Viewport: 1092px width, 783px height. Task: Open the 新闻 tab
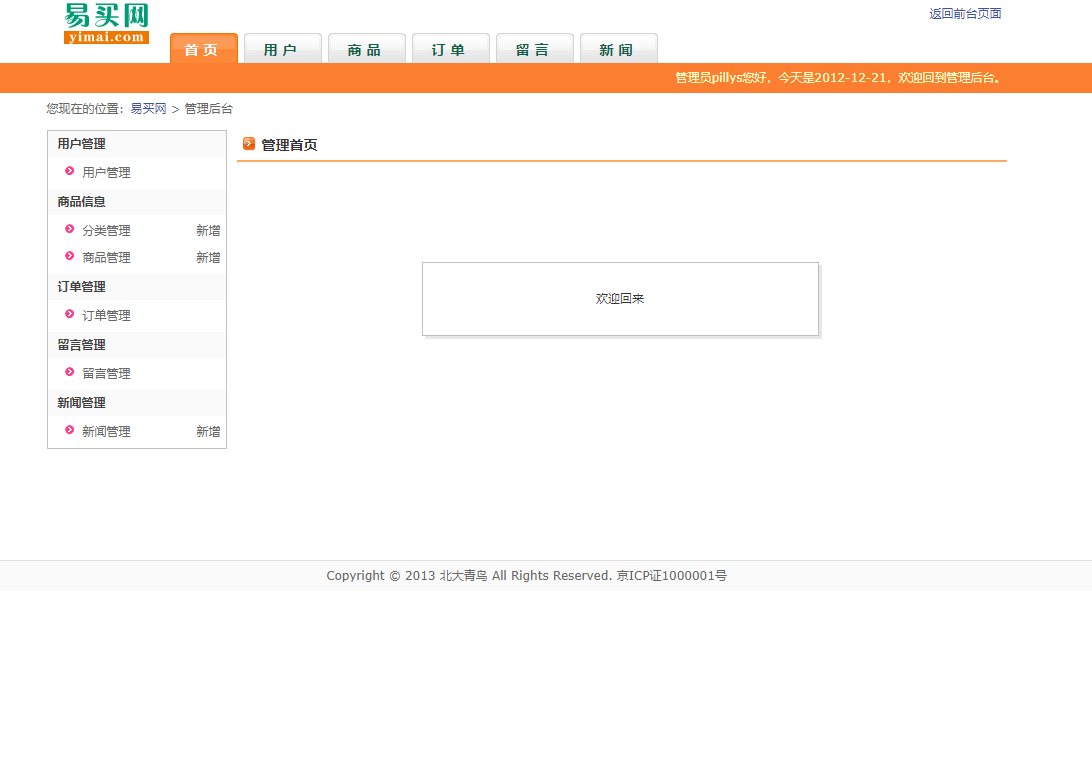[618, 49]
